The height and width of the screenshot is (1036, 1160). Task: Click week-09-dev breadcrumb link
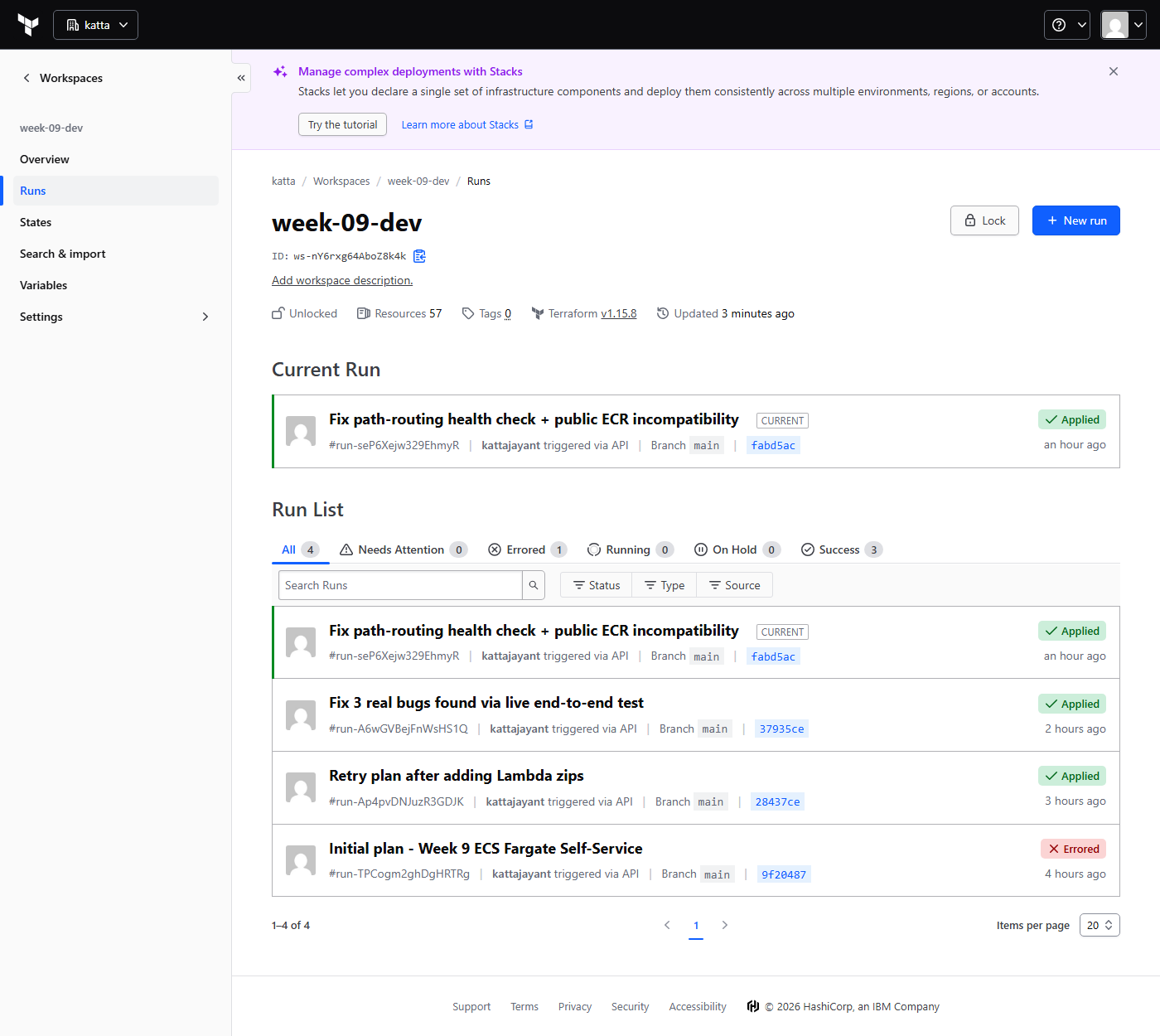click(418, 181)
